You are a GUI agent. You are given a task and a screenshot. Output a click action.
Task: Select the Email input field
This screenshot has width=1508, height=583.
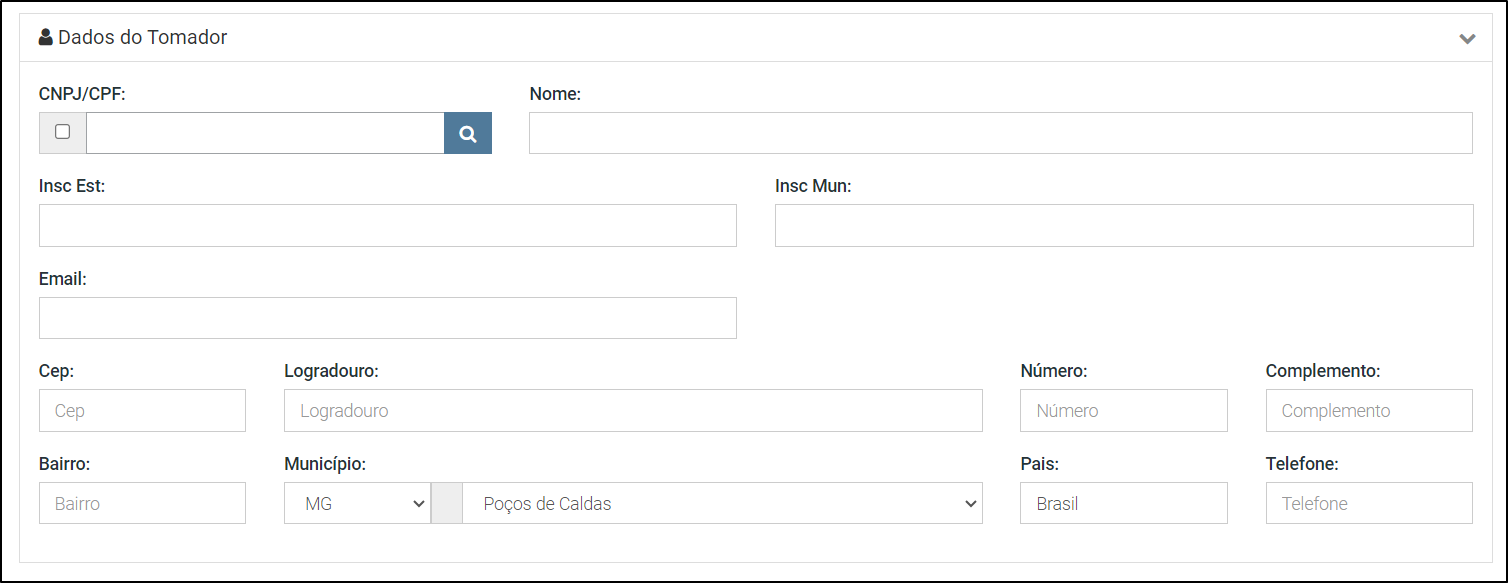coord(388,318)
